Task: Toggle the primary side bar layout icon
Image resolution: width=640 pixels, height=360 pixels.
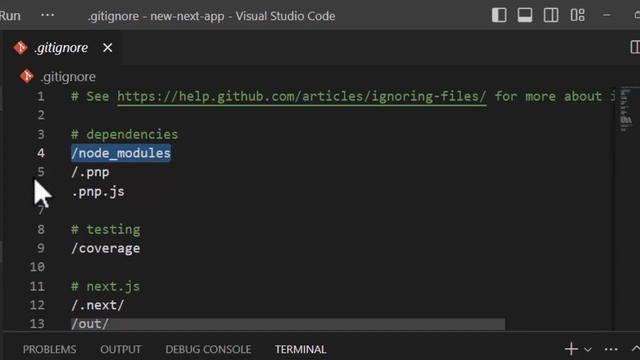Action: [x=499, y=16]
